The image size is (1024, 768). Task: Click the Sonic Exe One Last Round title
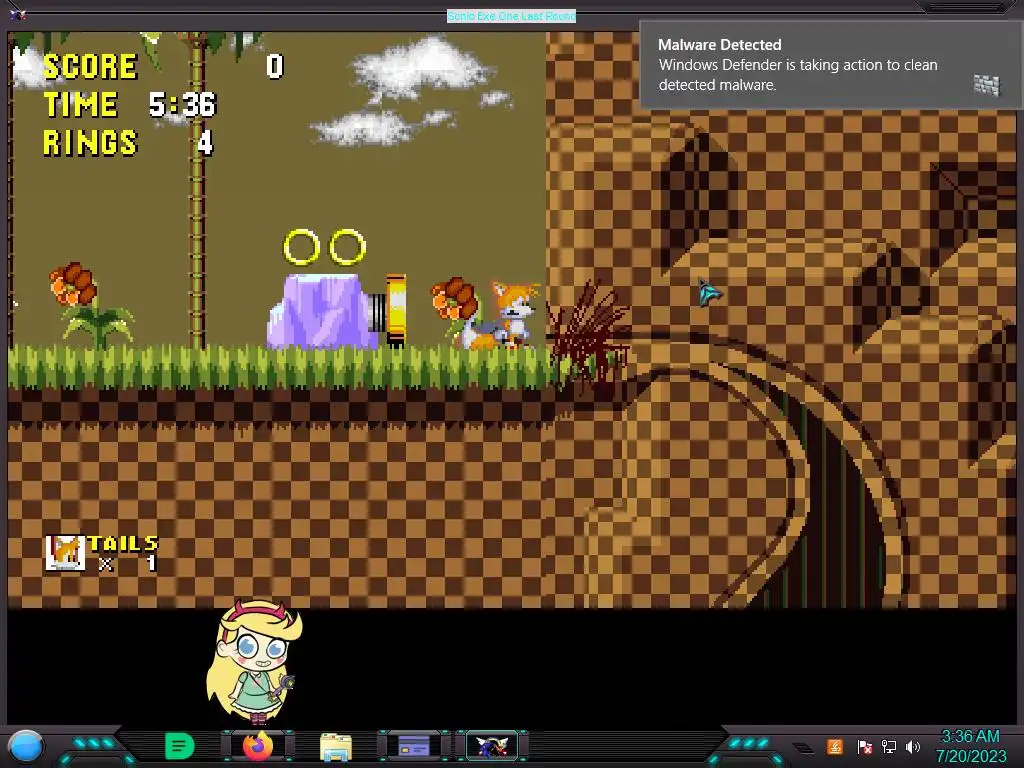pos(511,16)
